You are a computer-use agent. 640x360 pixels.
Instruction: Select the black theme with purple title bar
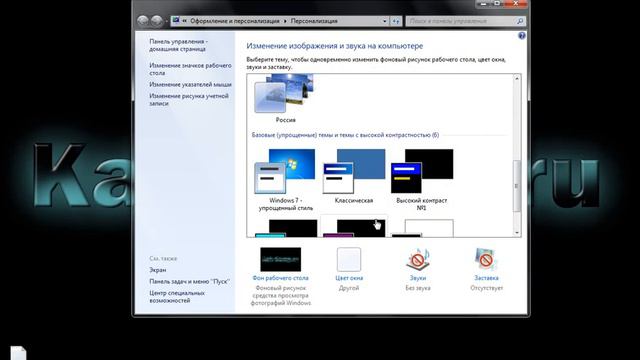pos(353,227)
